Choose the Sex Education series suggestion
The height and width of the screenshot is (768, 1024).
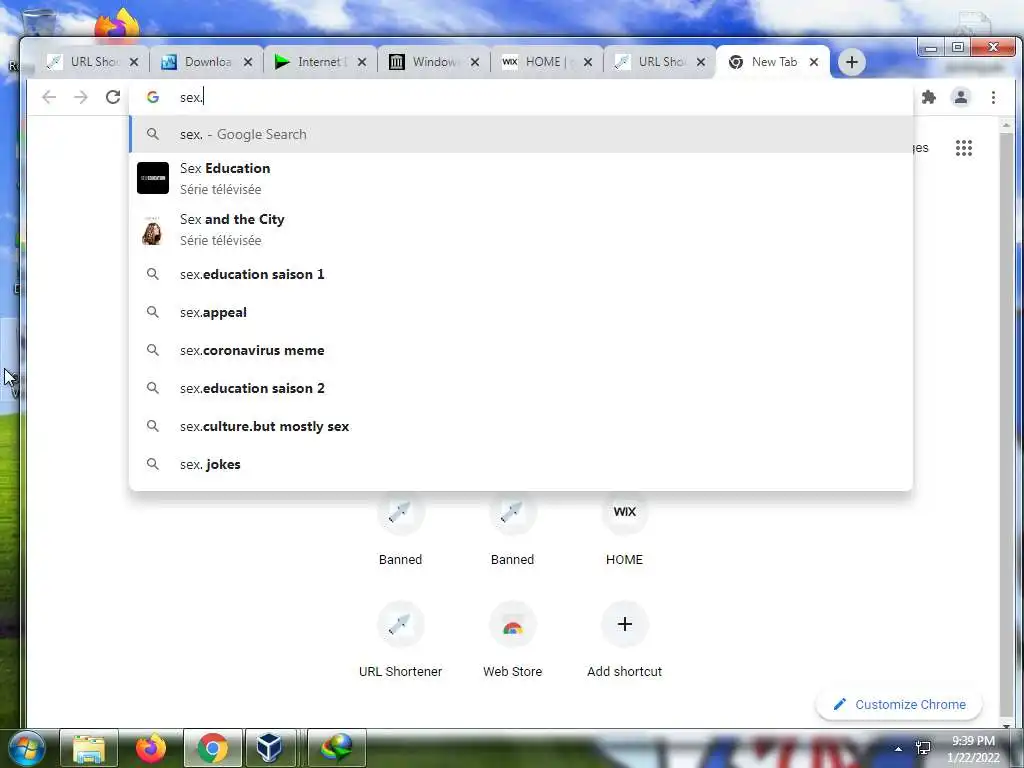521,178
